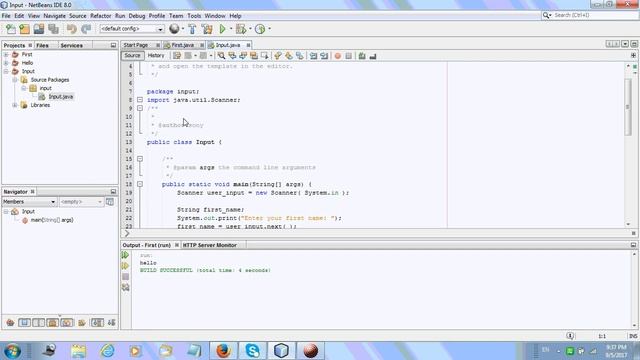Image resolution: width=640 pixels, height=360 pixels.
Task: Expand the Libraries node
Action: (15, 105)
